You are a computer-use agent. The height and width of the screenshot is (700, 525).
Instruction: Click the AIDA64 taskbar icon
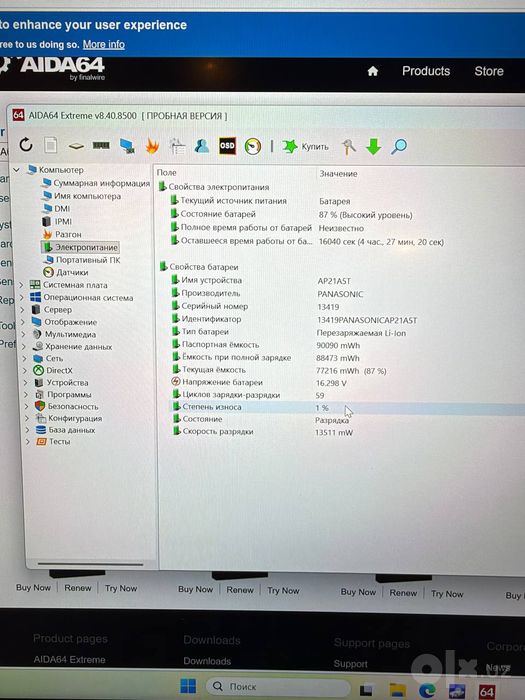click(x=487, y=692)
